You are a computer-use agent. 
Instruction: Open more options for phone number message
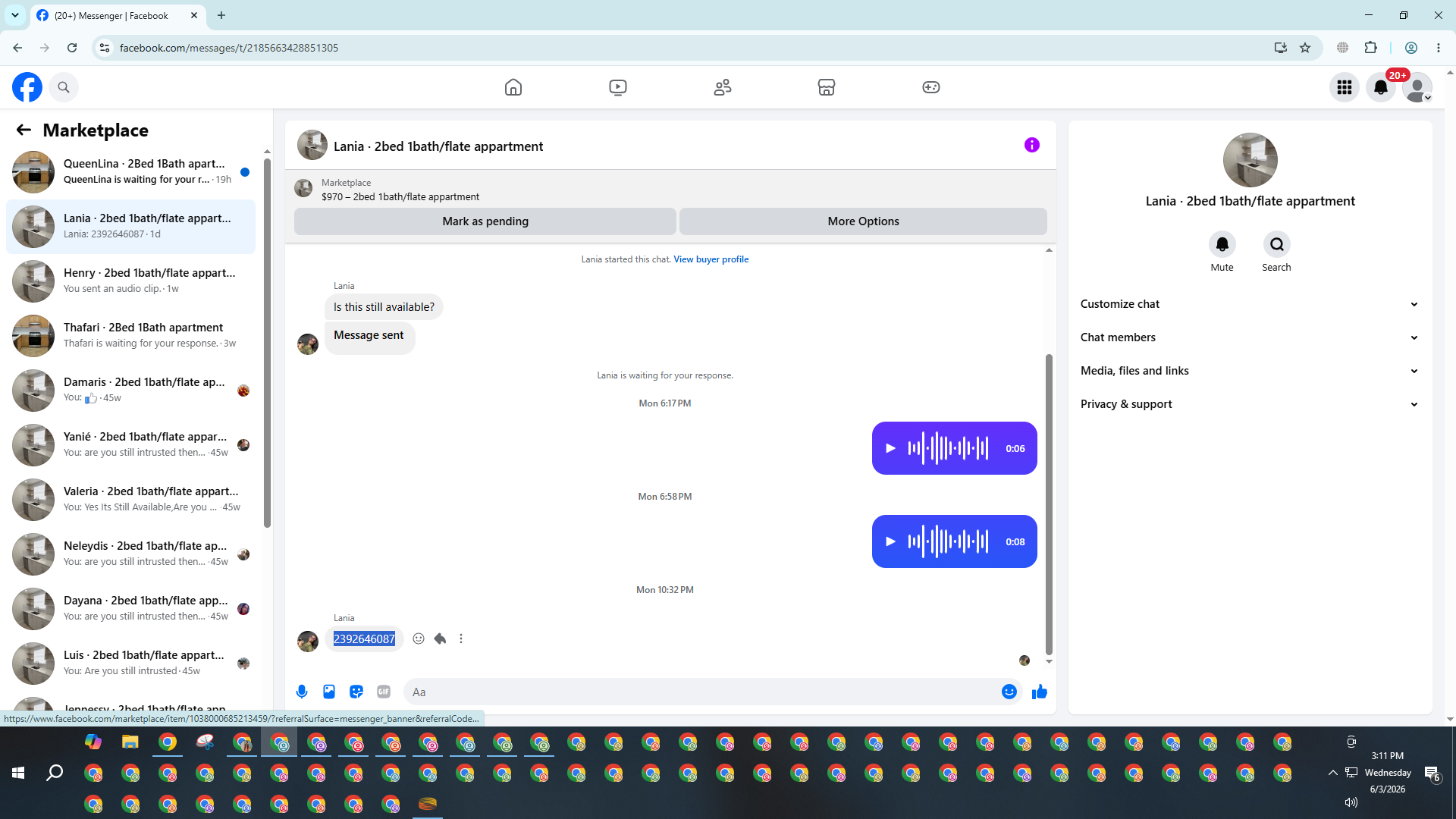click(461, 639)
